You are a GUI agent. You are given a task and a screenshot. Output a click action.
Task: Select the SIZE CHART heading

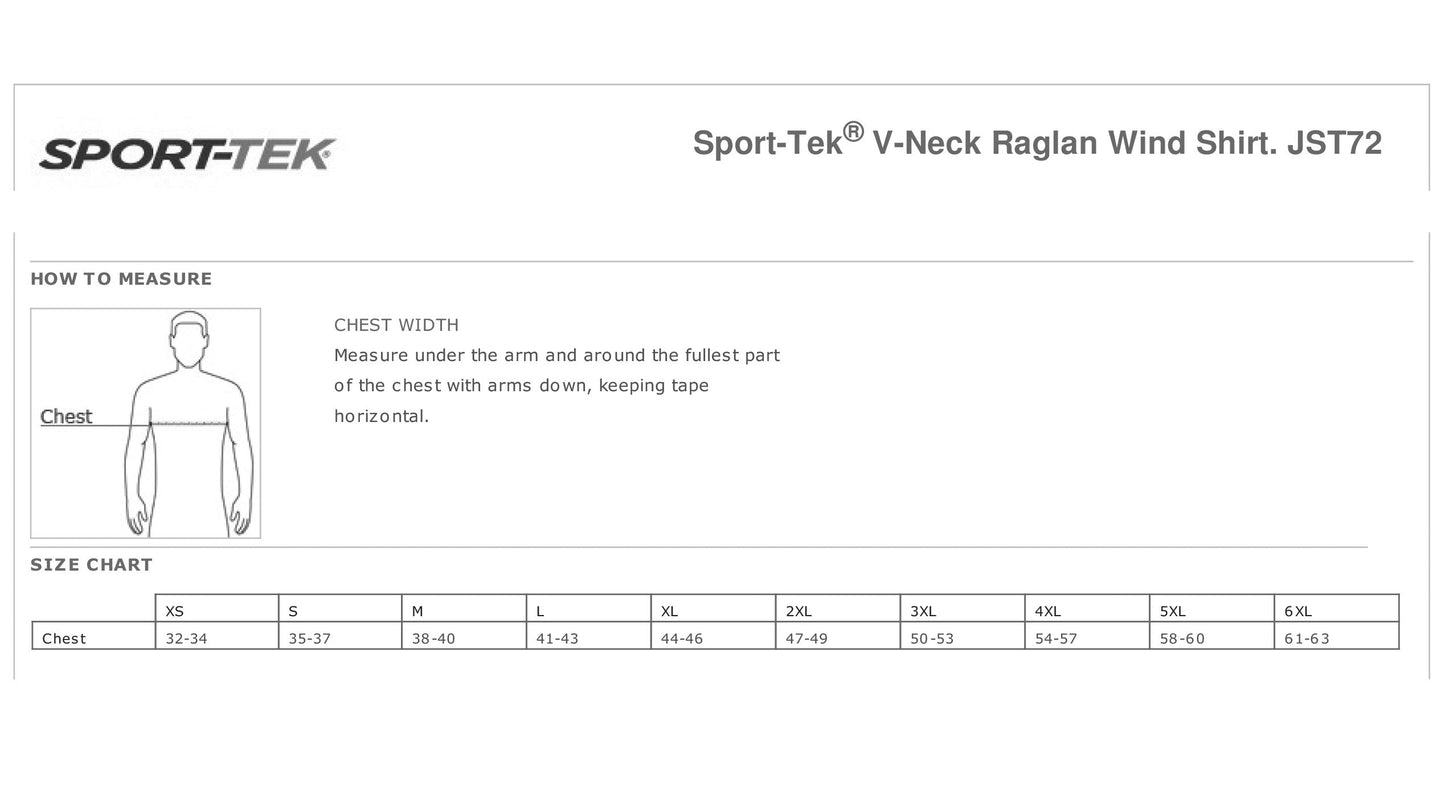tap(91, 565)
